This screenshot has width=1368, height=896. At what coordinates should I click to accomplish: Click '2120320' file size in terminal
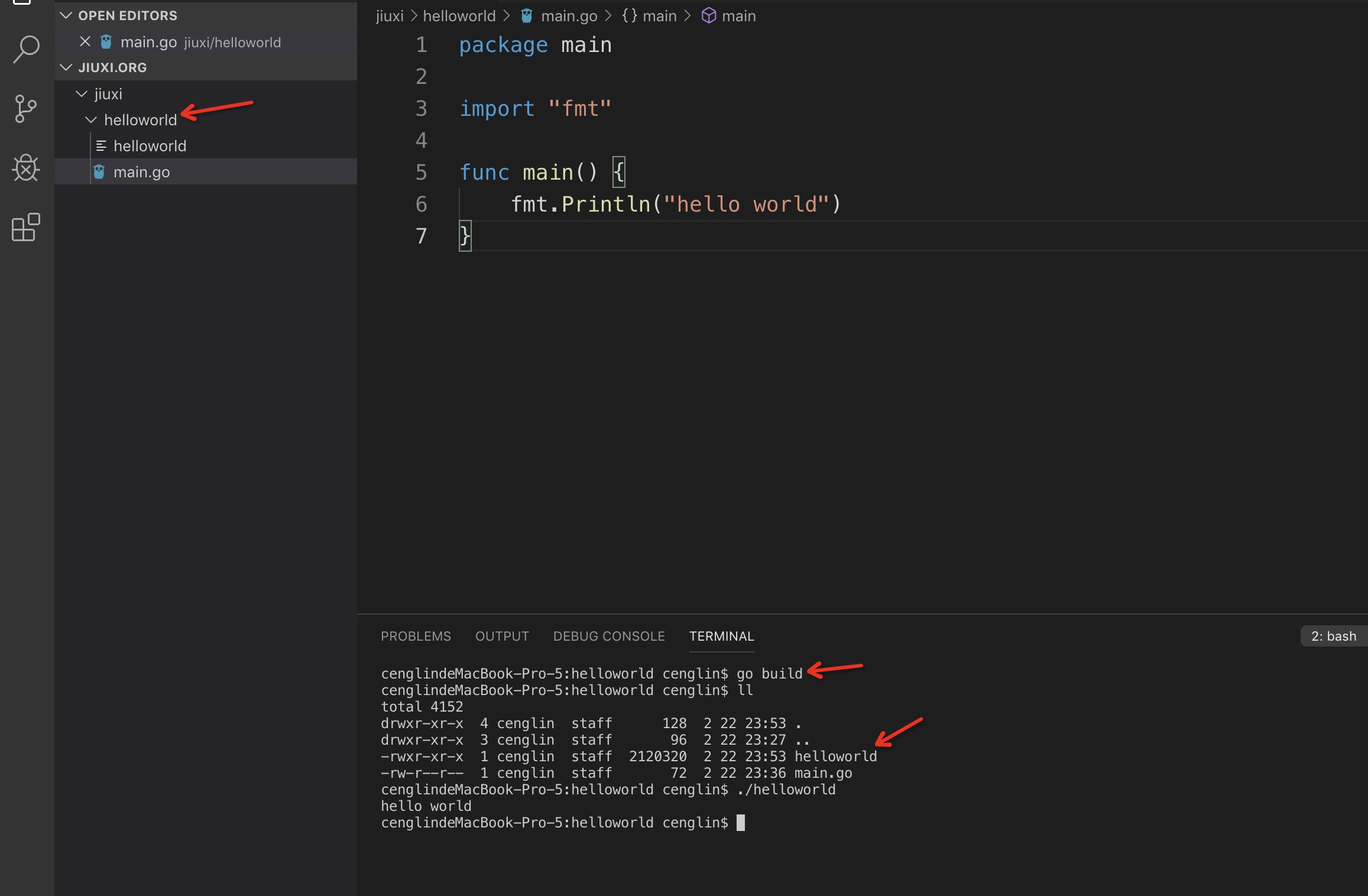tap(658, 757)
